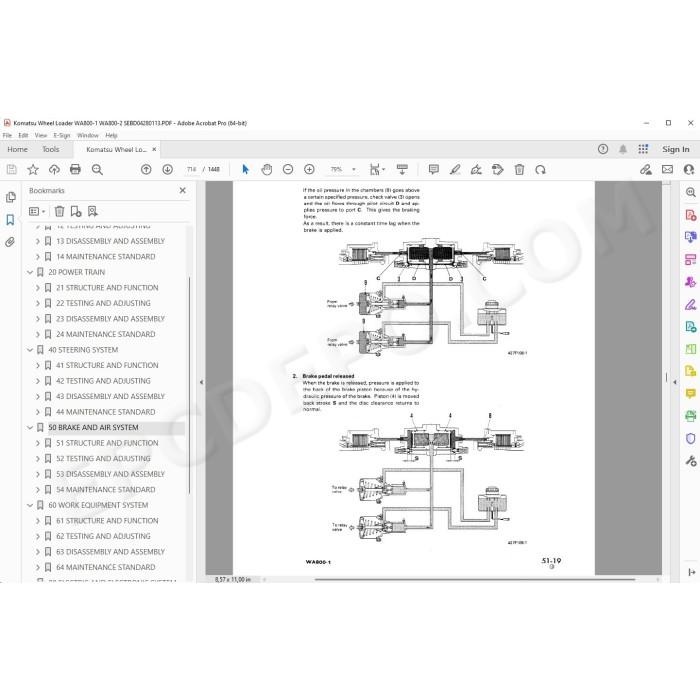Open the Edit menu
The width and height of the screenshot is (700, 700).
click(23, 135)
